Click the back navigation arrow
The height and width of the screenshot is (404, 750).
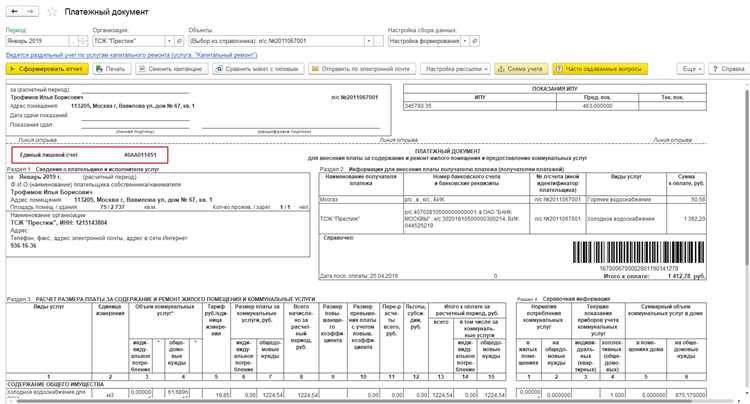pyautogui.click(x=13, y=10)
